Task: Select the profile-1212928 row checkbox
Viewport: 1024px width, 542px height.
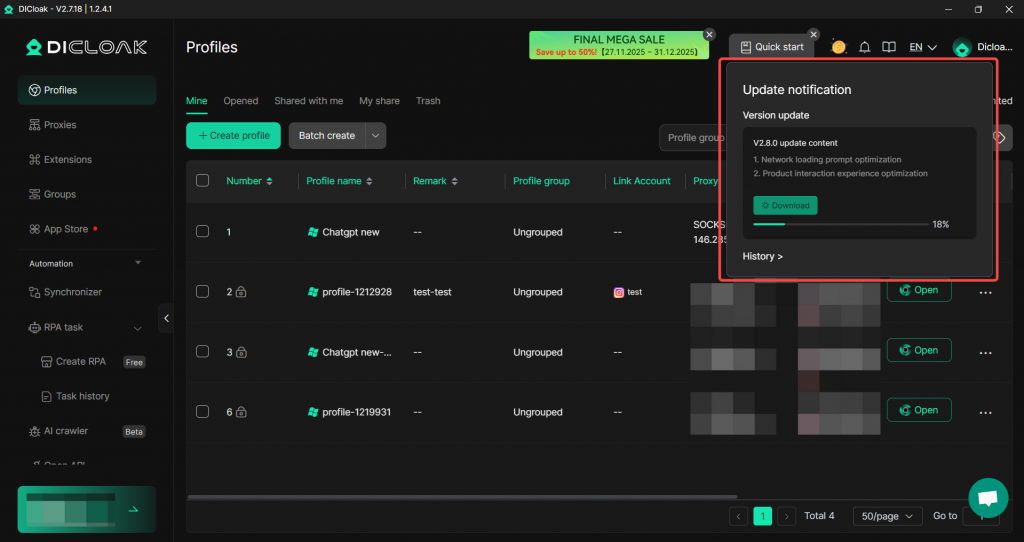Action: (203, 292)
